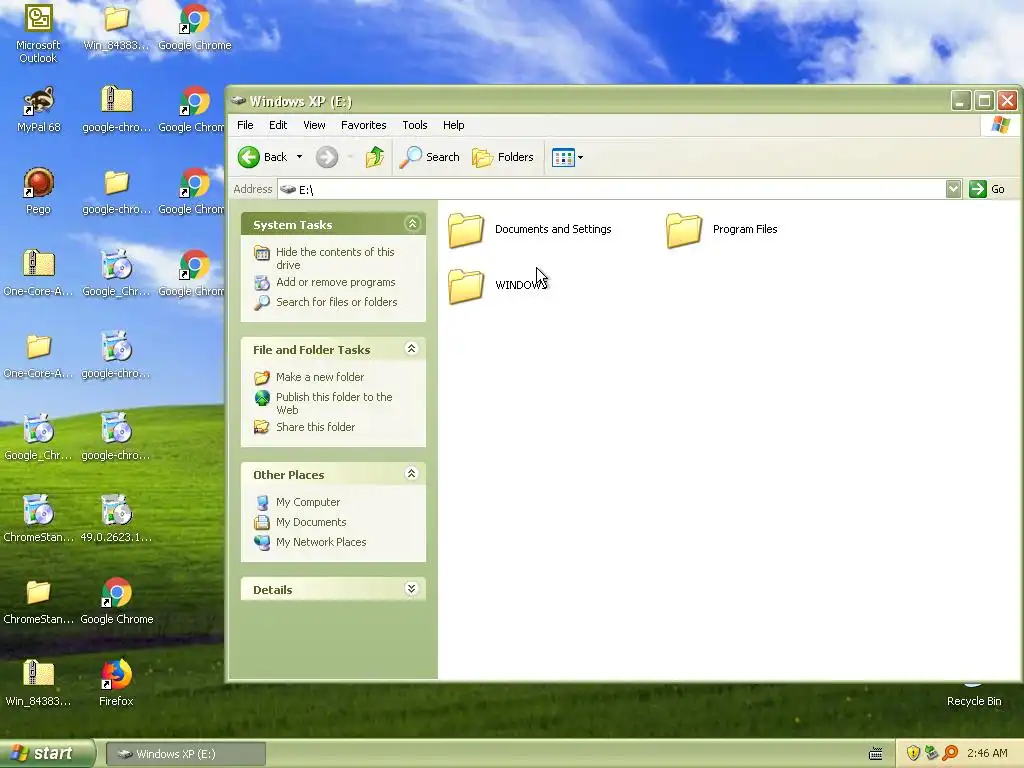Select the 49.0.2623.1... installer icon
This screenshot has width=1024, height=768.
pos(116,519)
